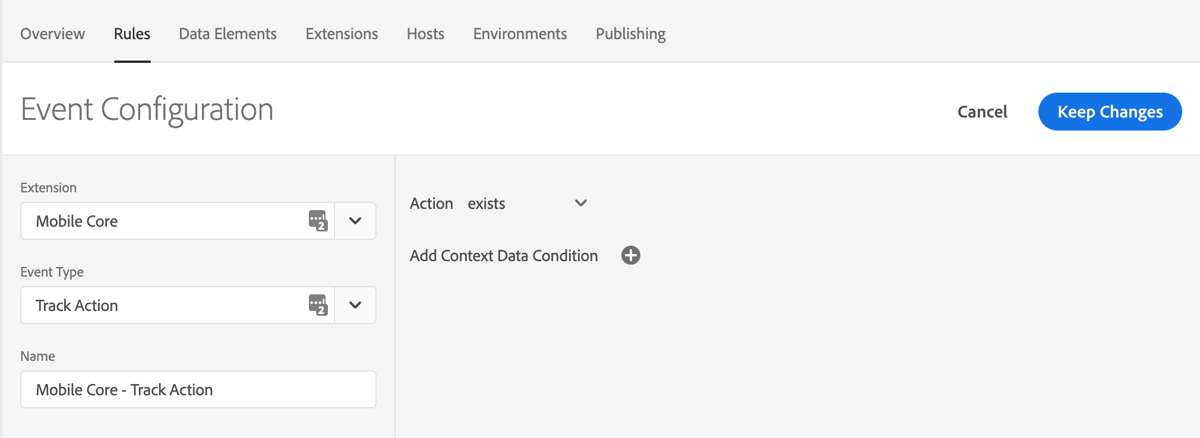Open the Data Elements tab
Viewport: 1200px width, 438px height.
point(228,34)
